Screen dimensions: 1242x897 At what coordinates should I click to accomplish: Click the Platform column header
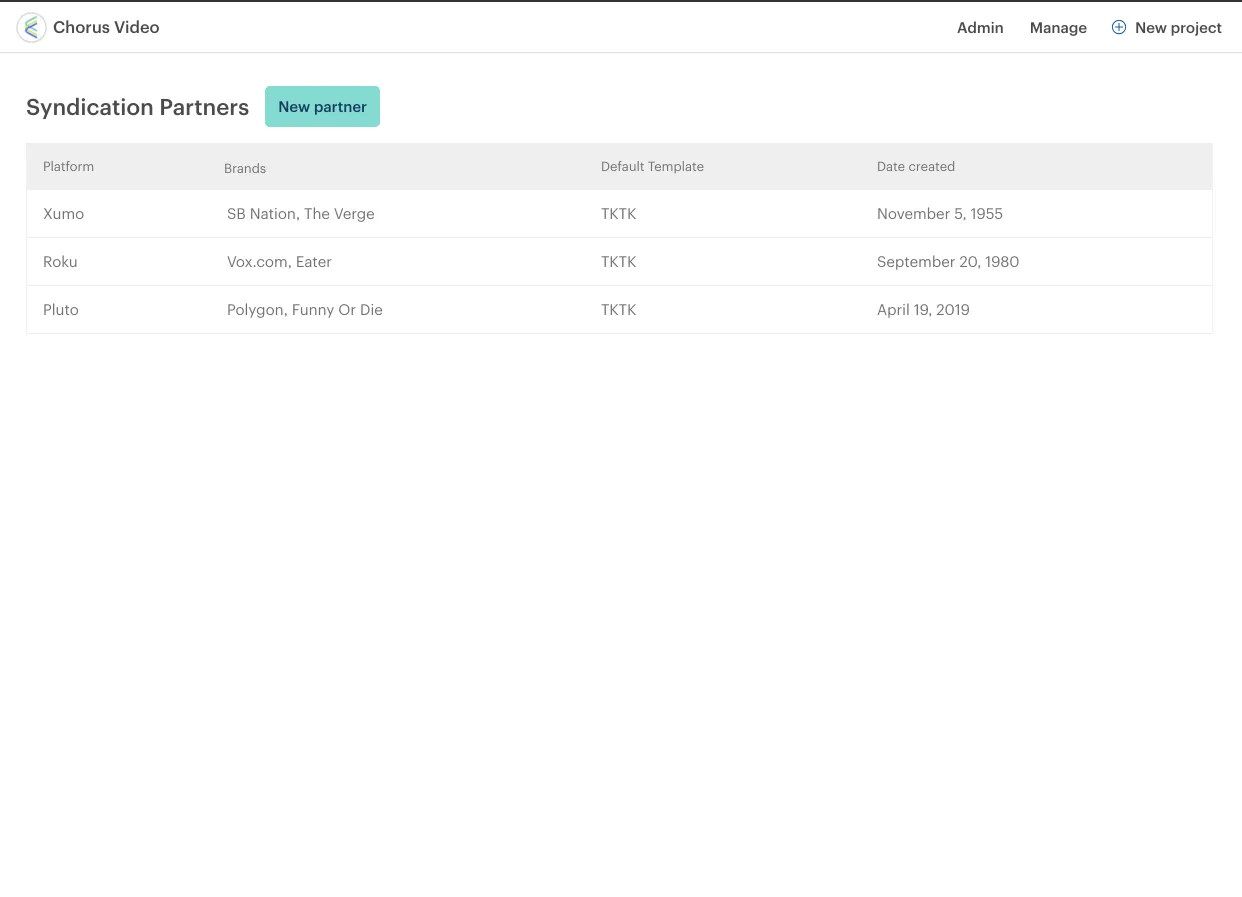68,166
